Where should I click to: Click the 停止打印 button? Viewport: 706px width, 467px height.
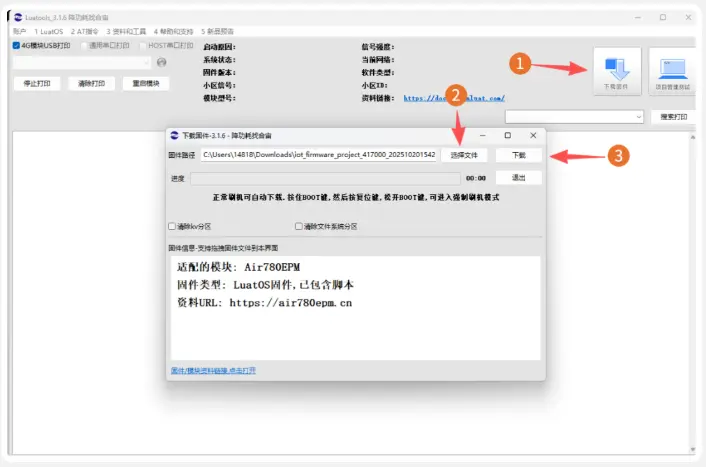coord(37,83)
